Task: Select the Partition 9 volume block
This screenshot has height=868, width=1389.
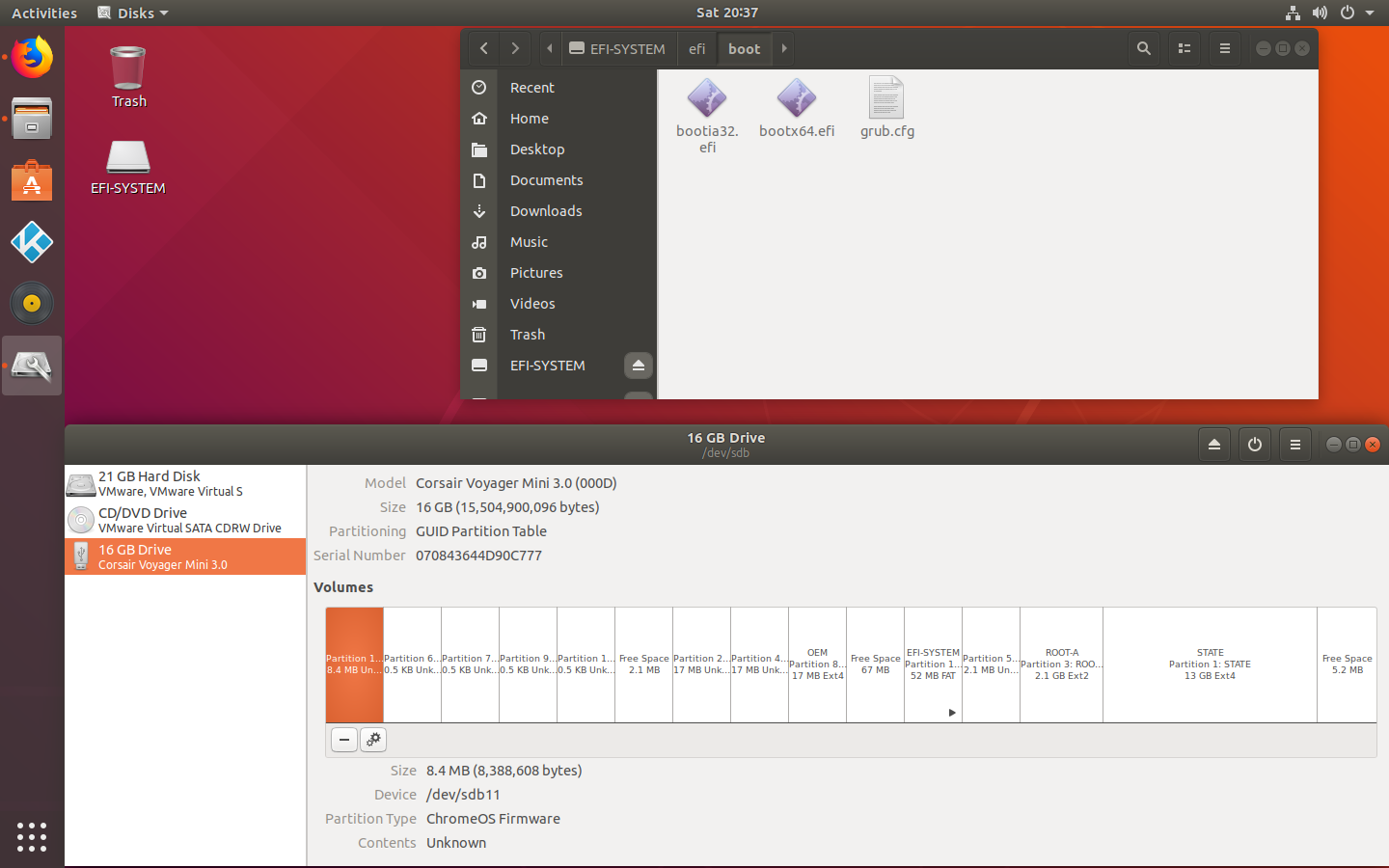Action: 529,665
